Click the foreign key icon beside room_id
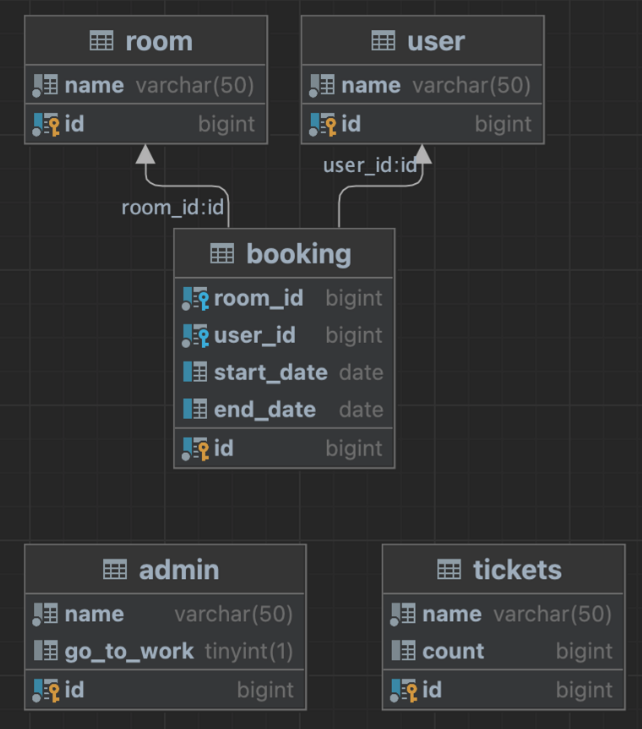Screen dimensions: 642x729 [x=195, y=298]
